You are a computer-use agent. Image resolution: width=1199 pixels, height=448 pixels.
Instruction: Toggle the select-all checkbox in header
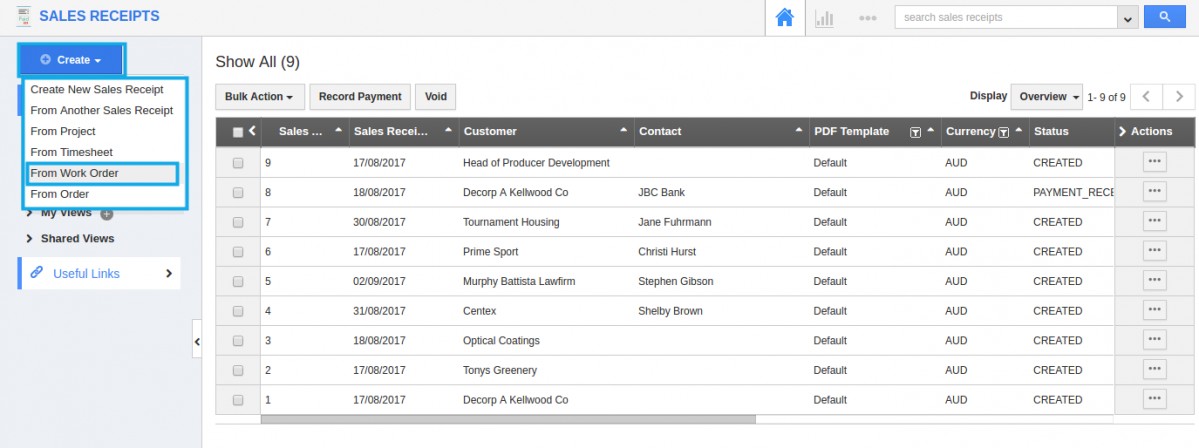[238, 132]
